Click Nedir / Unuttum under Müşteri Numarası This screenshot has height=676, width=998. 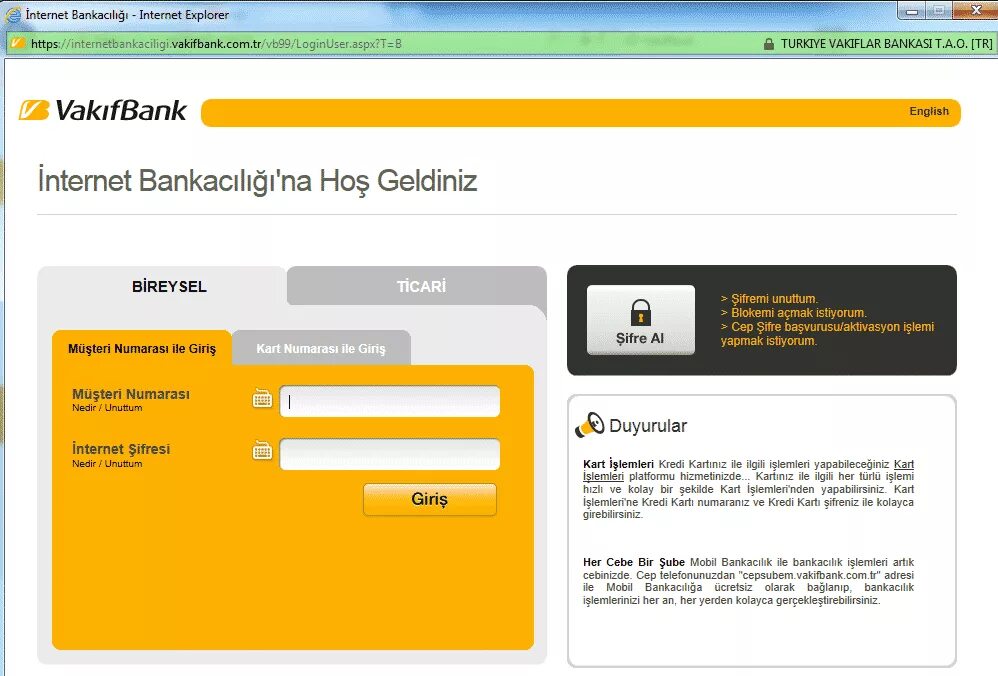[x=107, y=408]
